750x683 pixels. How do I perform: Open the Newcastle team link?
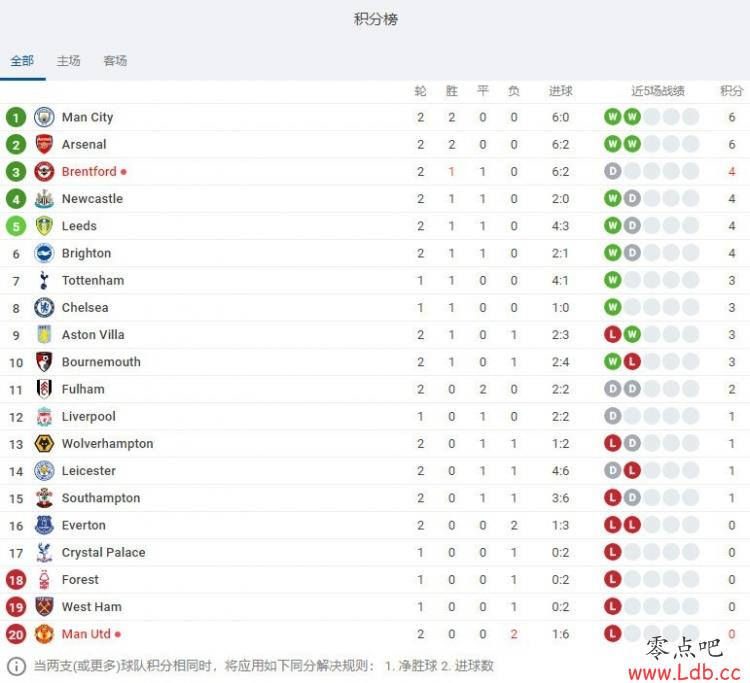(x=92, y=199)
